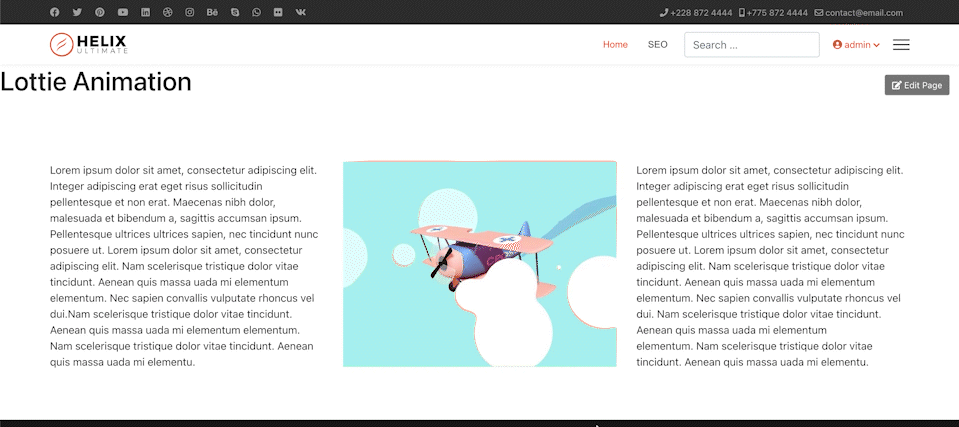Screen dimensions: 959x427
Task: Expand the admin user dropdown
Action: tap(856, 45)
